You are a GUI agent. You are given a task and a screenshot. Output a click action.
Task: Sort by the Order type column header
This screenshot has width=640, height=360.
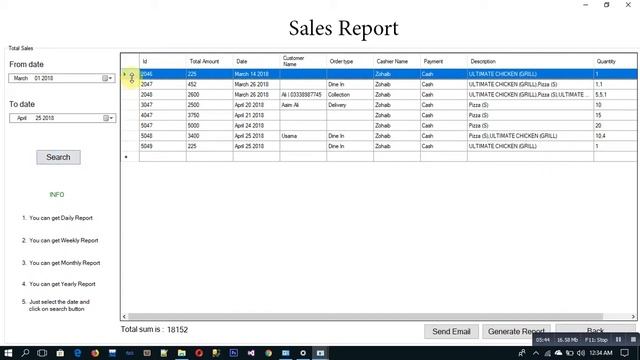350,61
